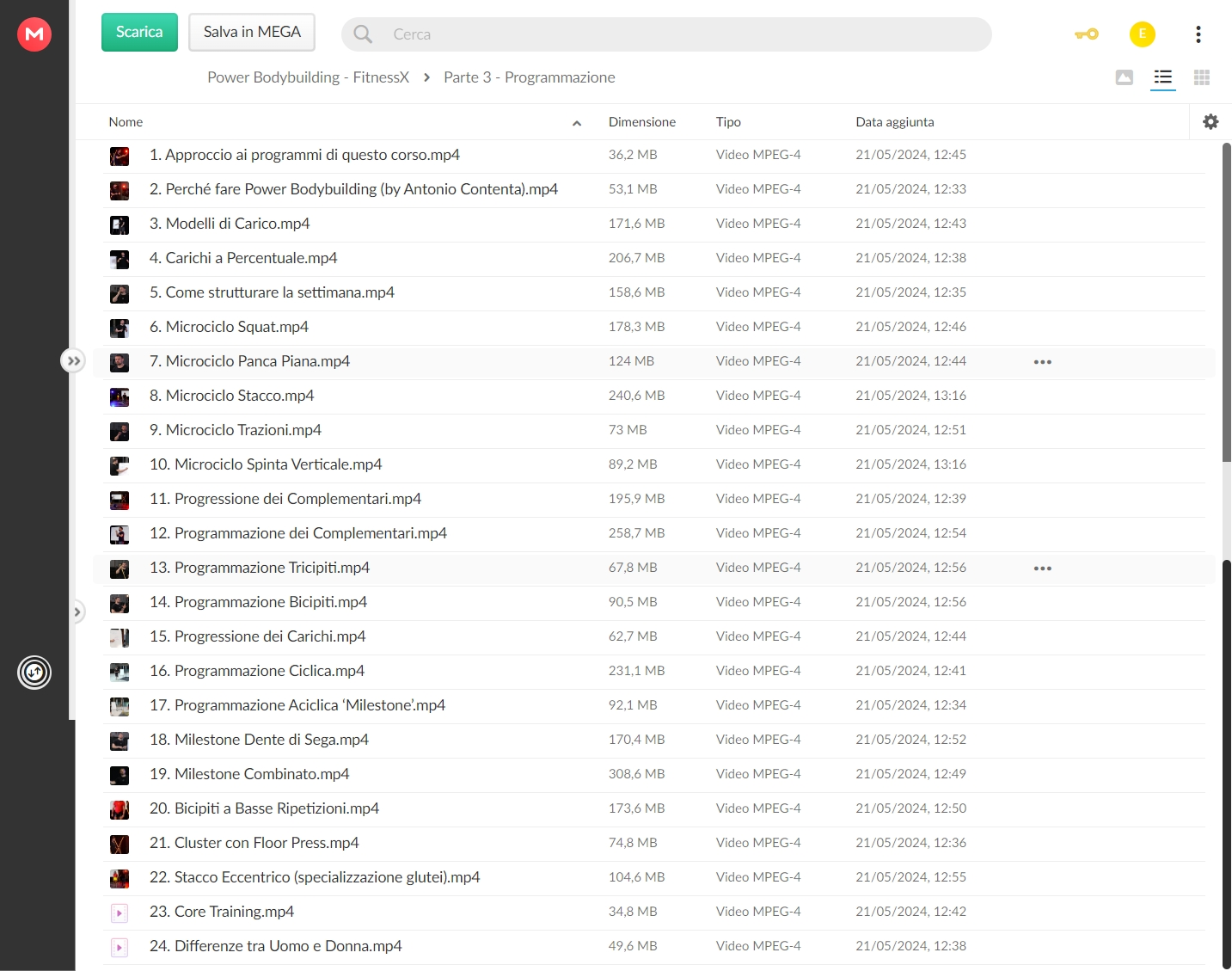Screen dimensions: 1232x971
Task: Expand the single chevron sidebar handle
Action: (x=77, y=612)
